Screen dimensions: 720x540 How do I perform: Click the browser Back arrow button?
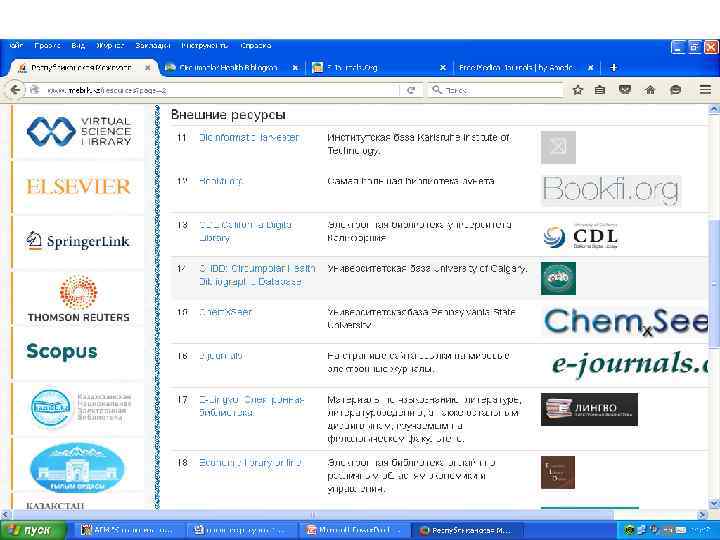(x=15, y=90)
